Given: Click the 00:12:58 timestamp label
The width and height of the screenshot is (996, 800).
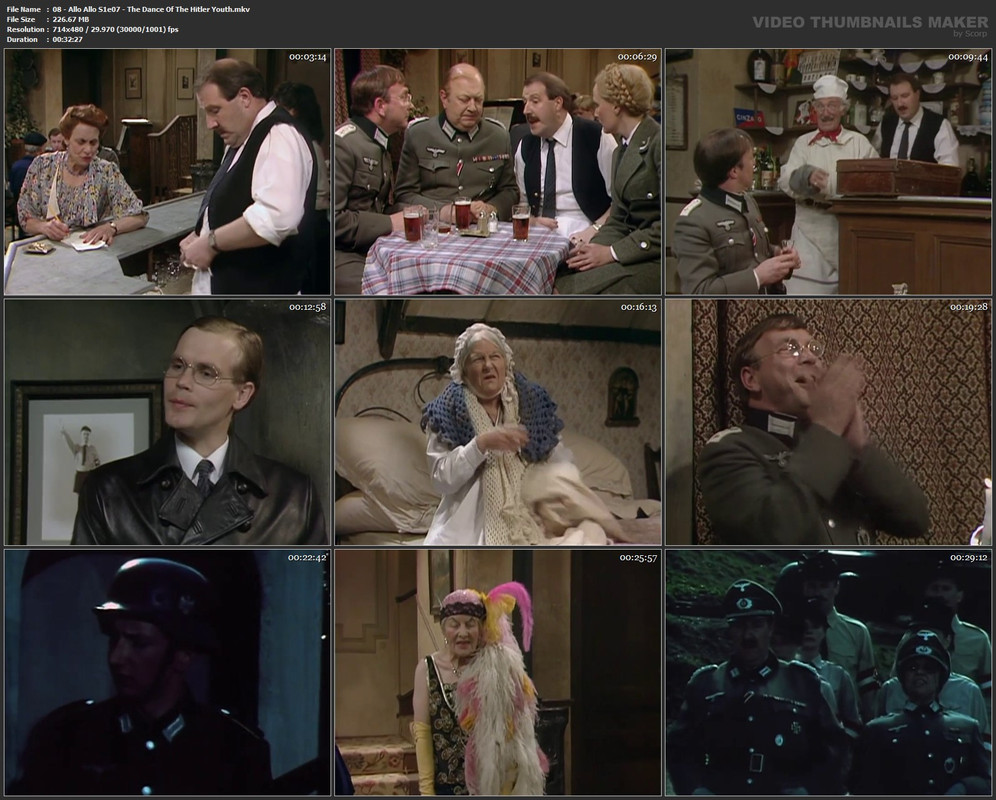Looking at the screenshot, I should [x=307, y=307].
